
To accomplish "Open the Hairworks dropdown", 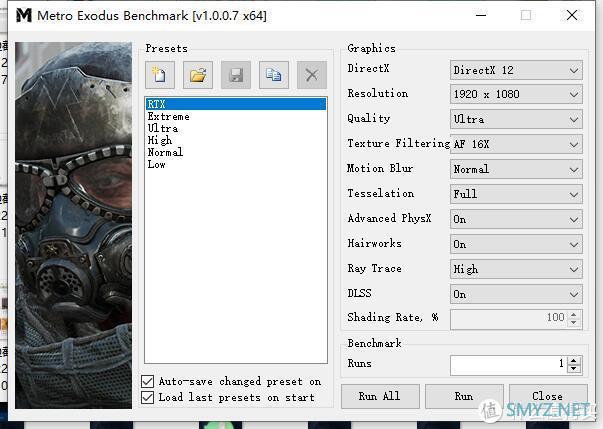I will coord(516,244).
